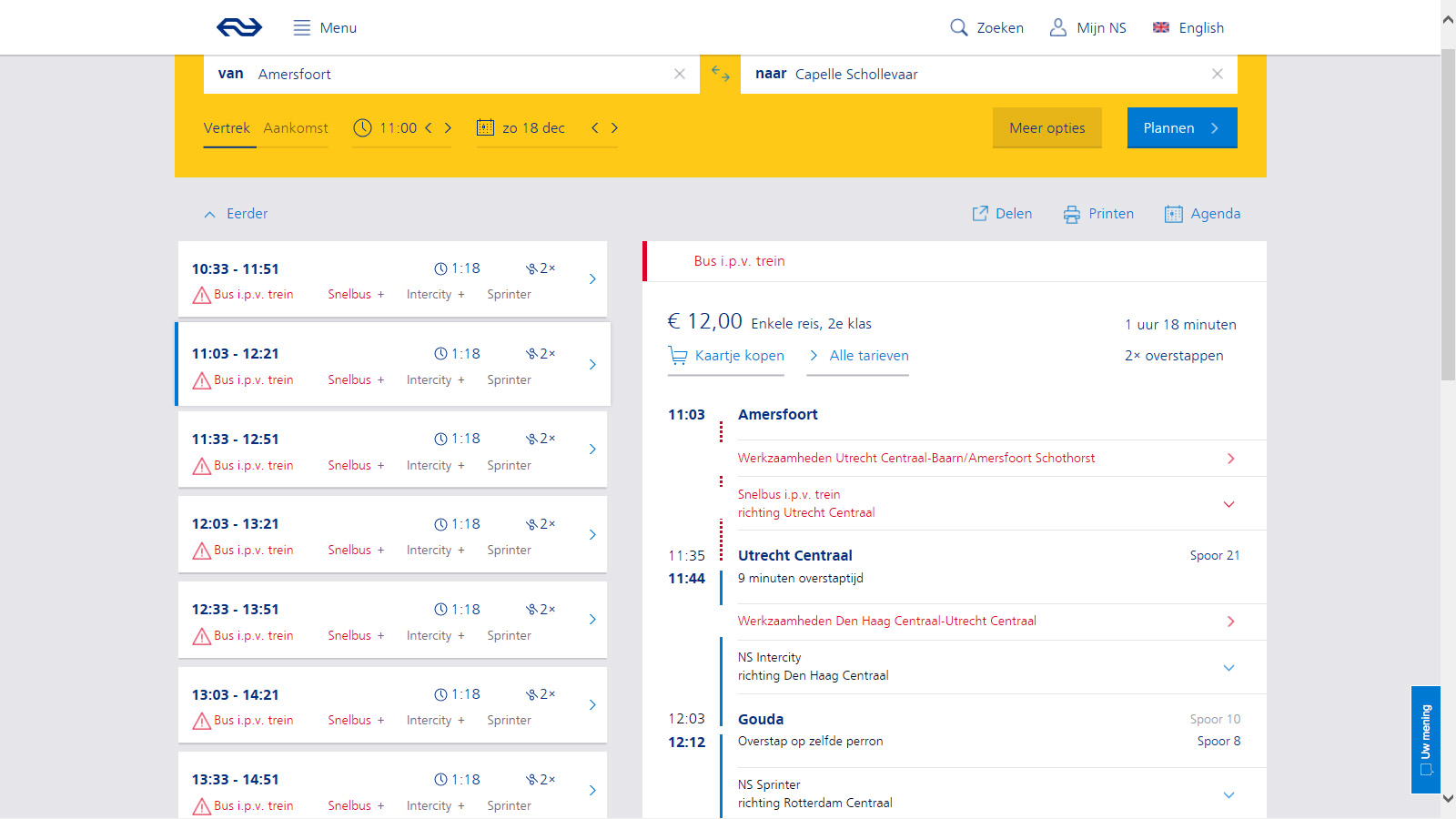This screenshot has height=819, width=1456.
Task: Click warning icon on 13:03 trip
Action: (202, 721)
